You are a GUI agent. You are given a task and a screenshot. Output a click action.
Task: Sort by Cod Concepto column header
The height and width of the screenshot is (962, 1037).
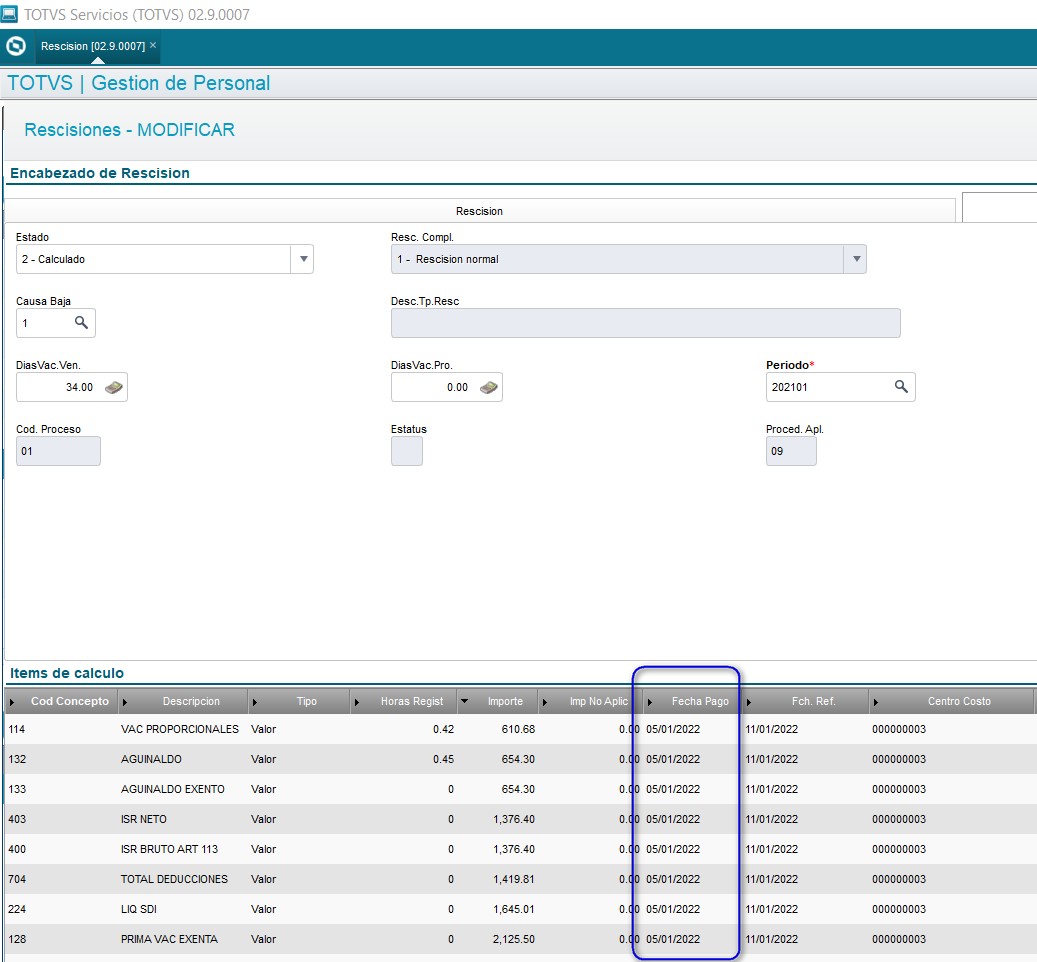pos(69,701)
